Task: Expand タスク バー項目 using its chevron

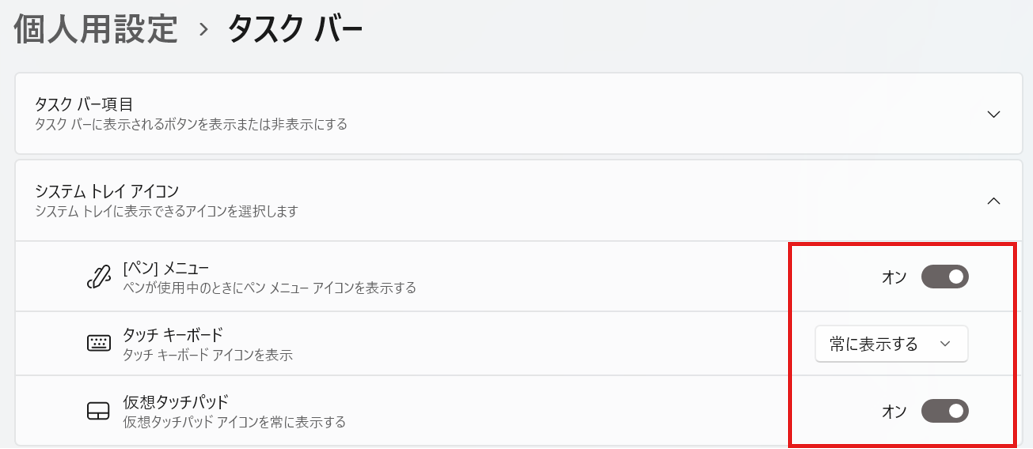Action: (993, 114)
